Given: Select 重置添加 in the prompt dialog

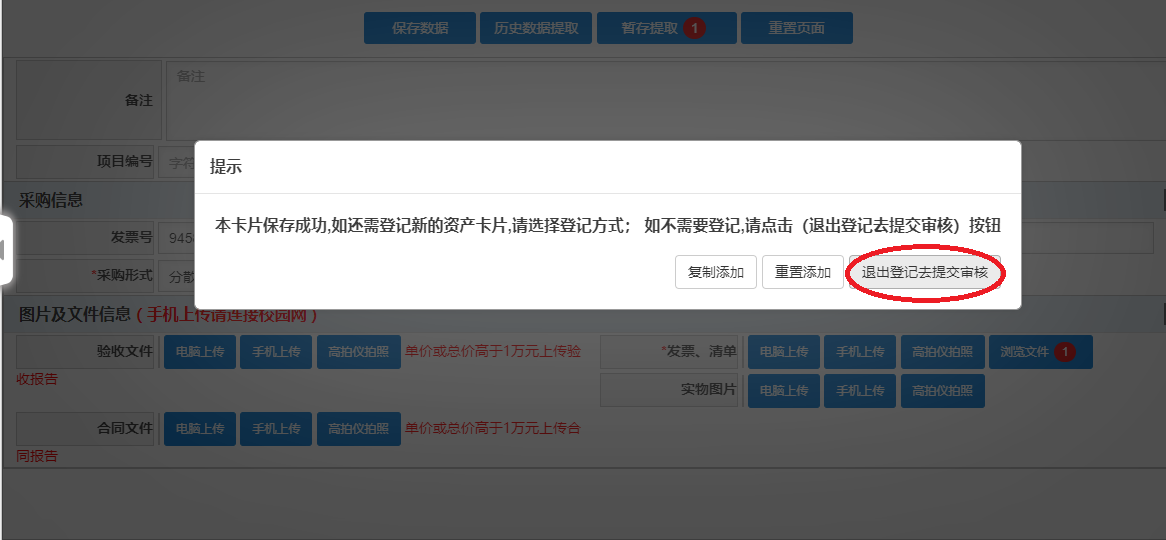Looking at the screenshot, I should (802, 272).
